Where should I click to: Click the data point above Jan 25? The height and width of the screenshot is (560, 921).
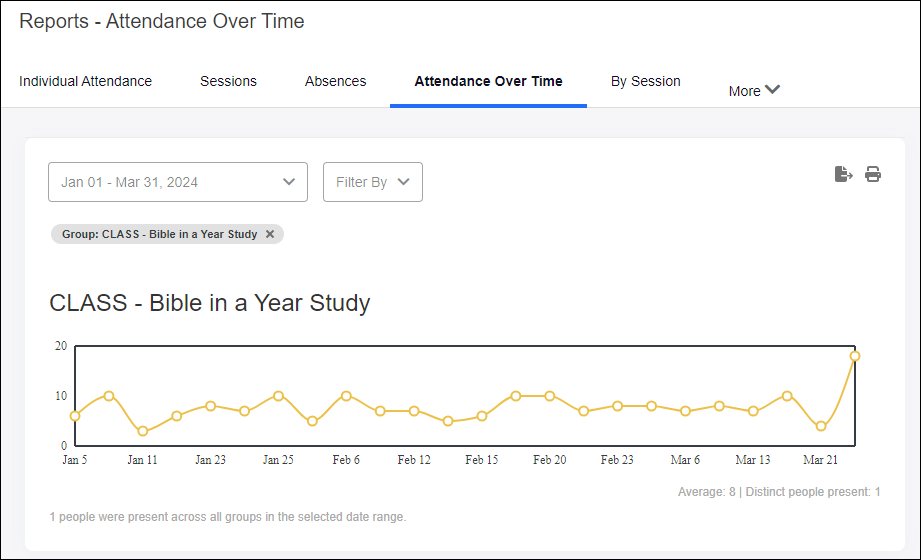click(278, 396)
